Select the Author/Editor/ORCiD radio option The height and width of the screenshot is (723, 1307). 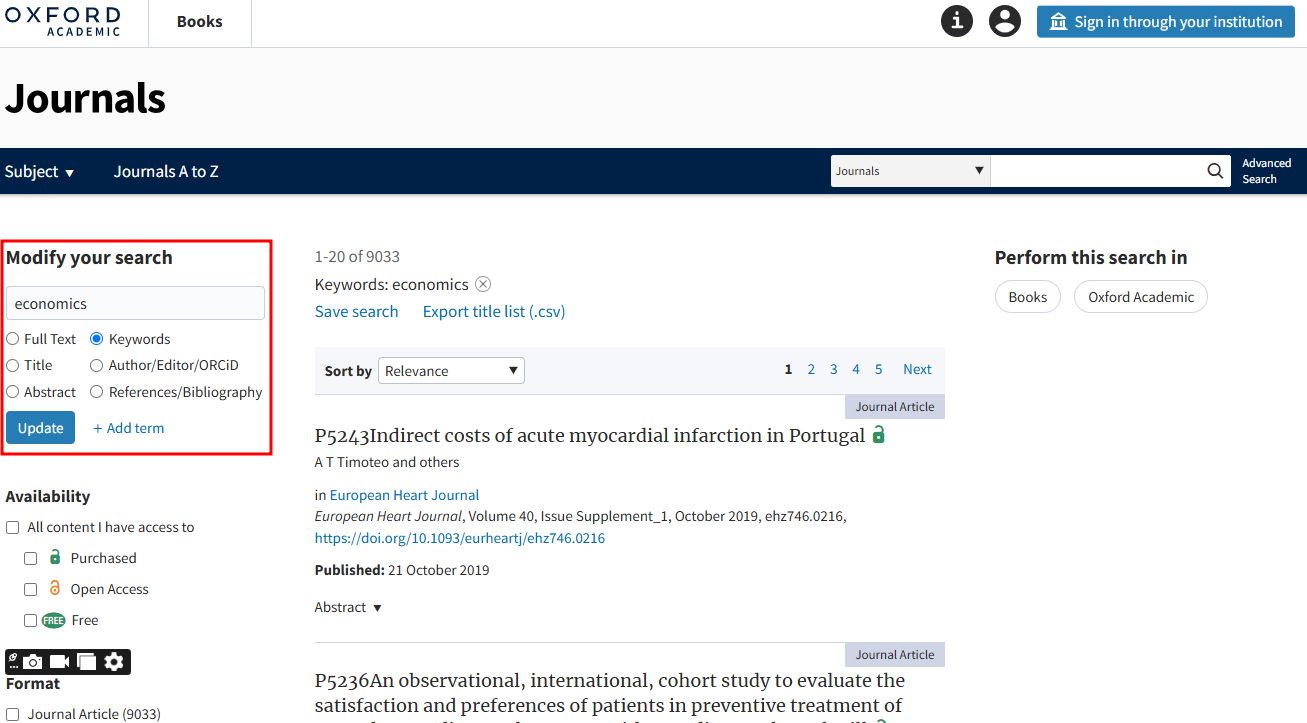click(97, 366)
